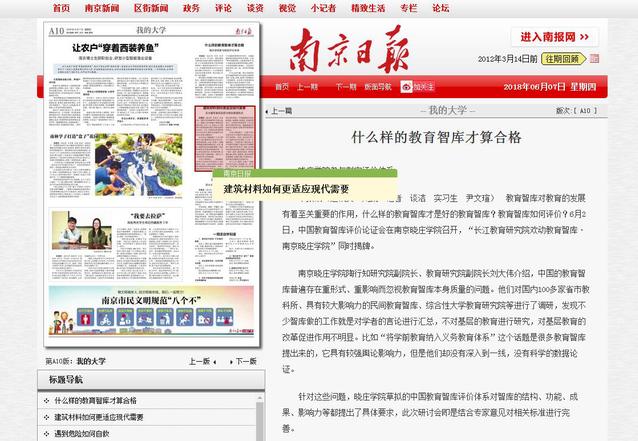Click the date 2018年06月07日 星期四
638x441 pixels.
[x=550, y=87]
